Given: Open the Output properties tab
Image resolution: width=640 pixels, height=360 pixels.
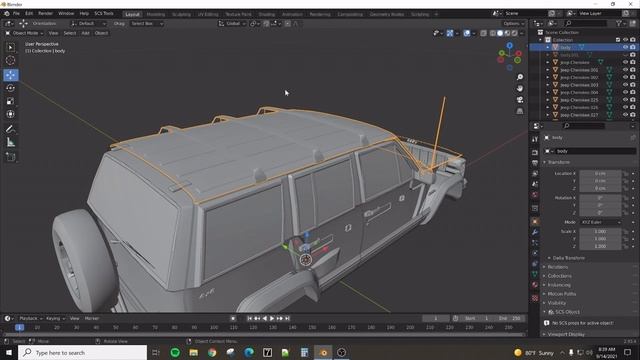Looking at the screenshot, I should 535,163.
